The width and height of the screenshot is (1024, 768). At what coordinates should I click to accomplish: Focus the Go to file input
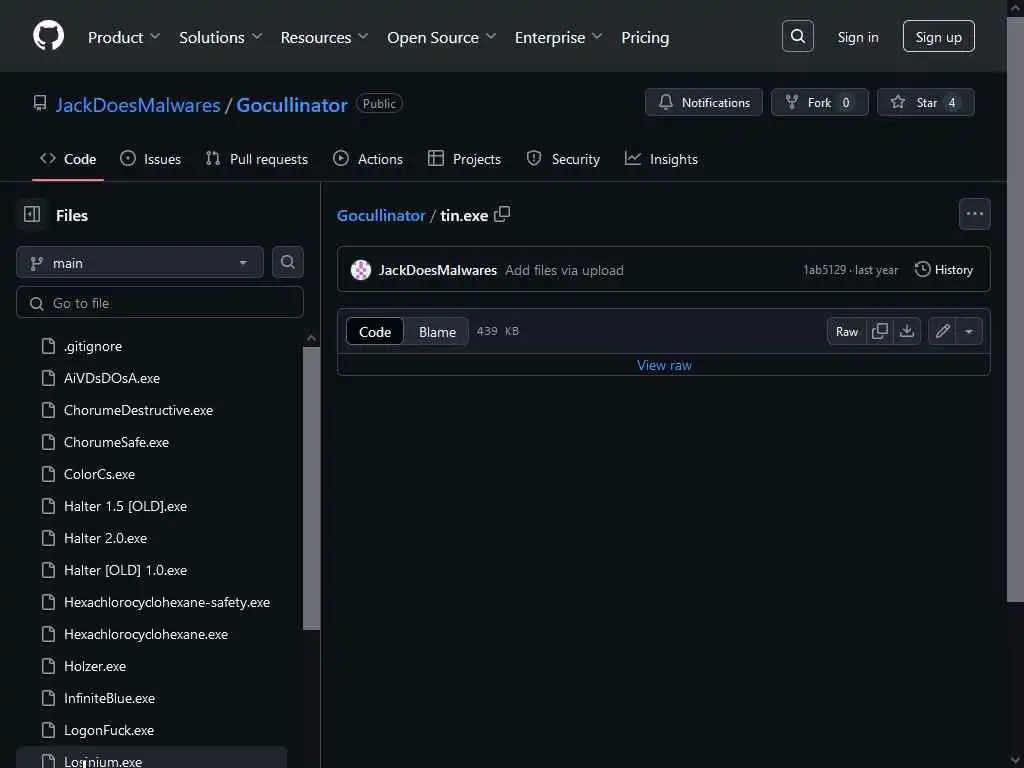(160, 302)
